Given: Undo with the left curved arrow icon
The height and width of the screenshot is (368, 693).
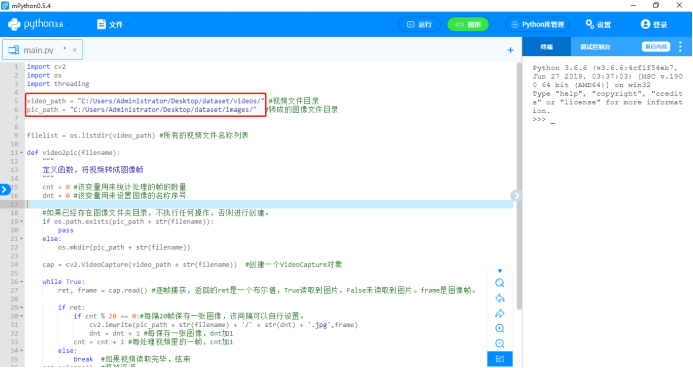Looking at the screenshot, I should coord(499,298).
